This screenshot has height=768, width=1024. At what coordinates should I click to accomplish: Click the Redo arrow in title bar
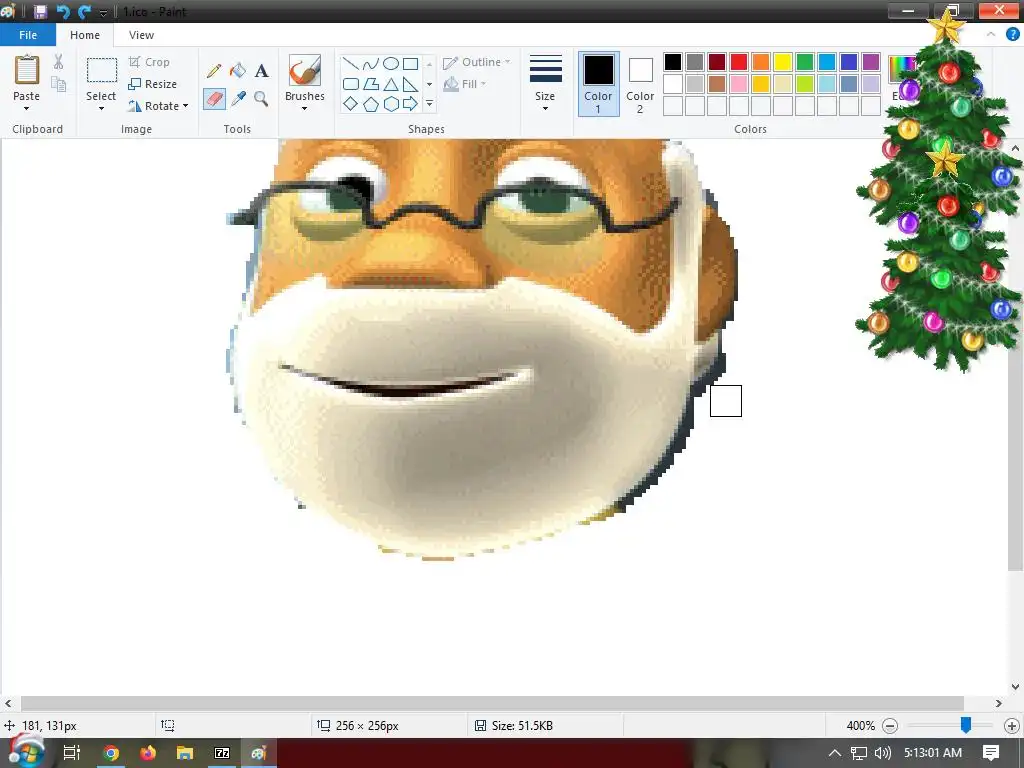click(x=84, y=12)
